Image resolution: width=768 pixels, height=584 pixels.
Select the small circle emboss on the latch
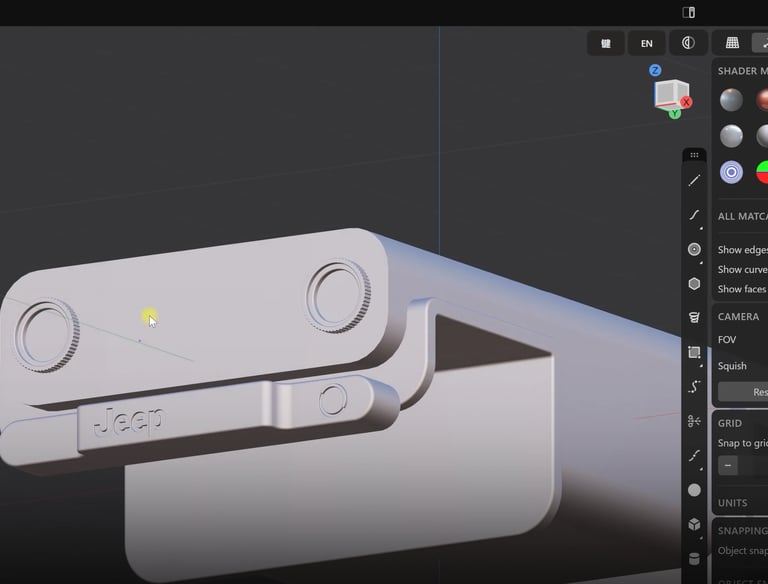333,399
